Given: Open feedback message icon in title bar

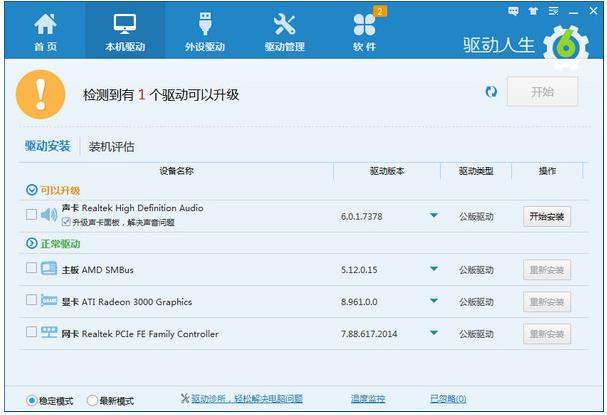Looking at the screenshot, I should [x=513, y=11].
